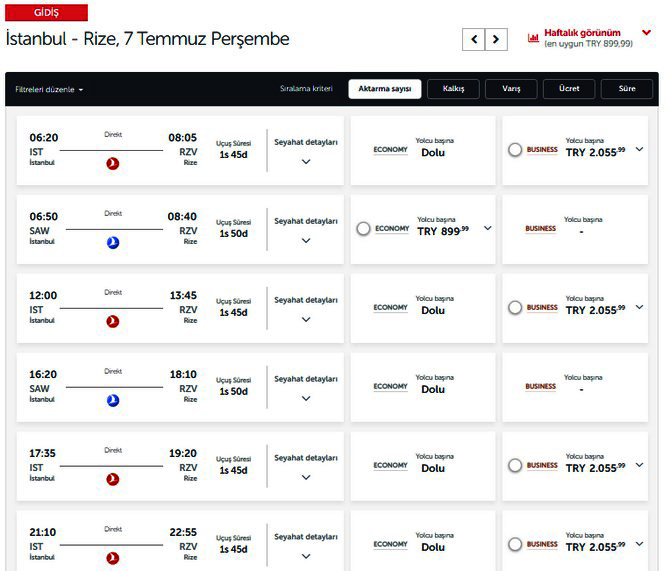The width and height of the screenshot is (670, 571).
Task: Click the airline logo on 12:00 flight
Action: click(x=113, y=321)
